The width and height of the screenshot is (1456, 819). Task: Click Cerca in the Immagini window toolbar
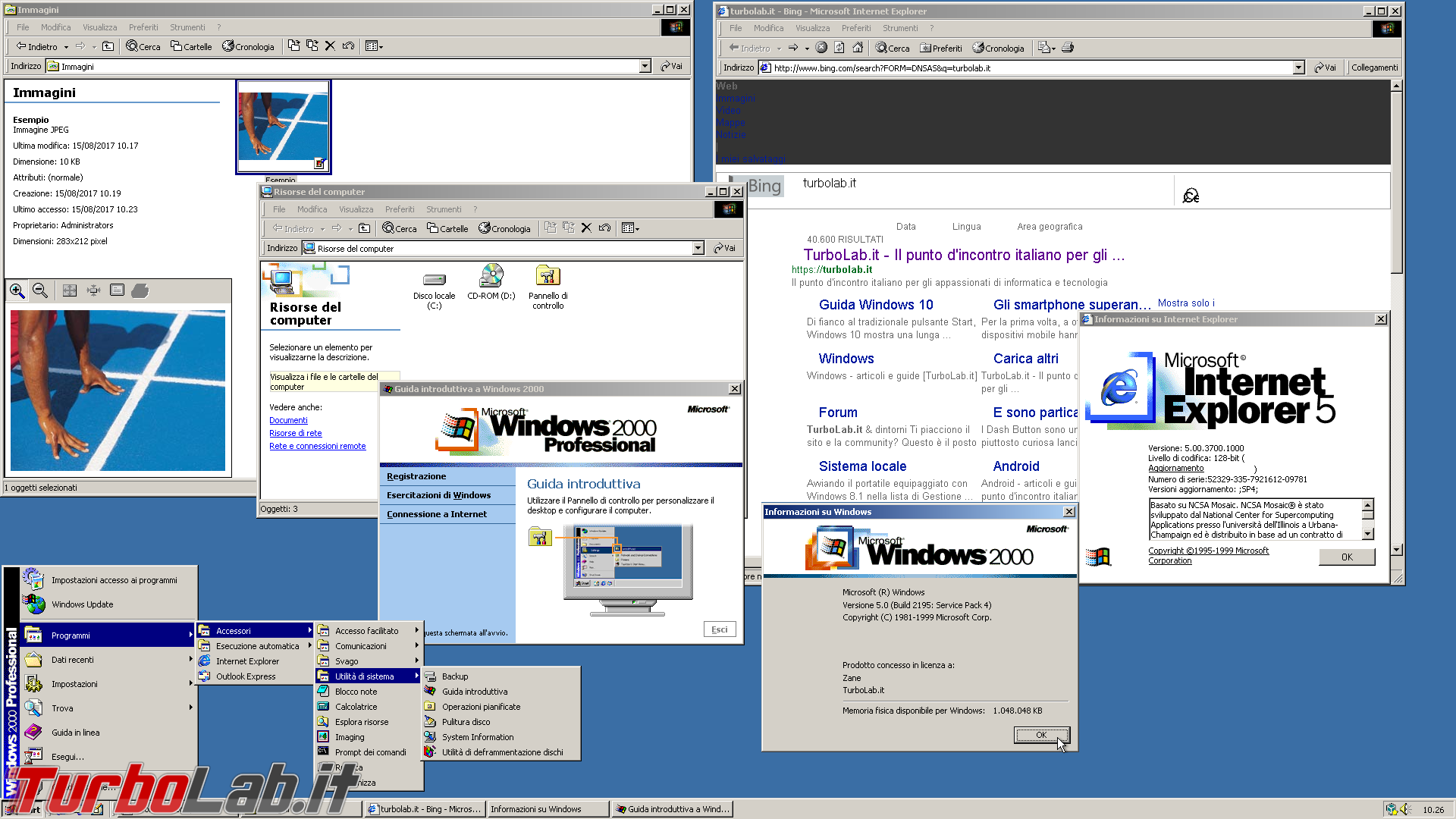[143, 46]
